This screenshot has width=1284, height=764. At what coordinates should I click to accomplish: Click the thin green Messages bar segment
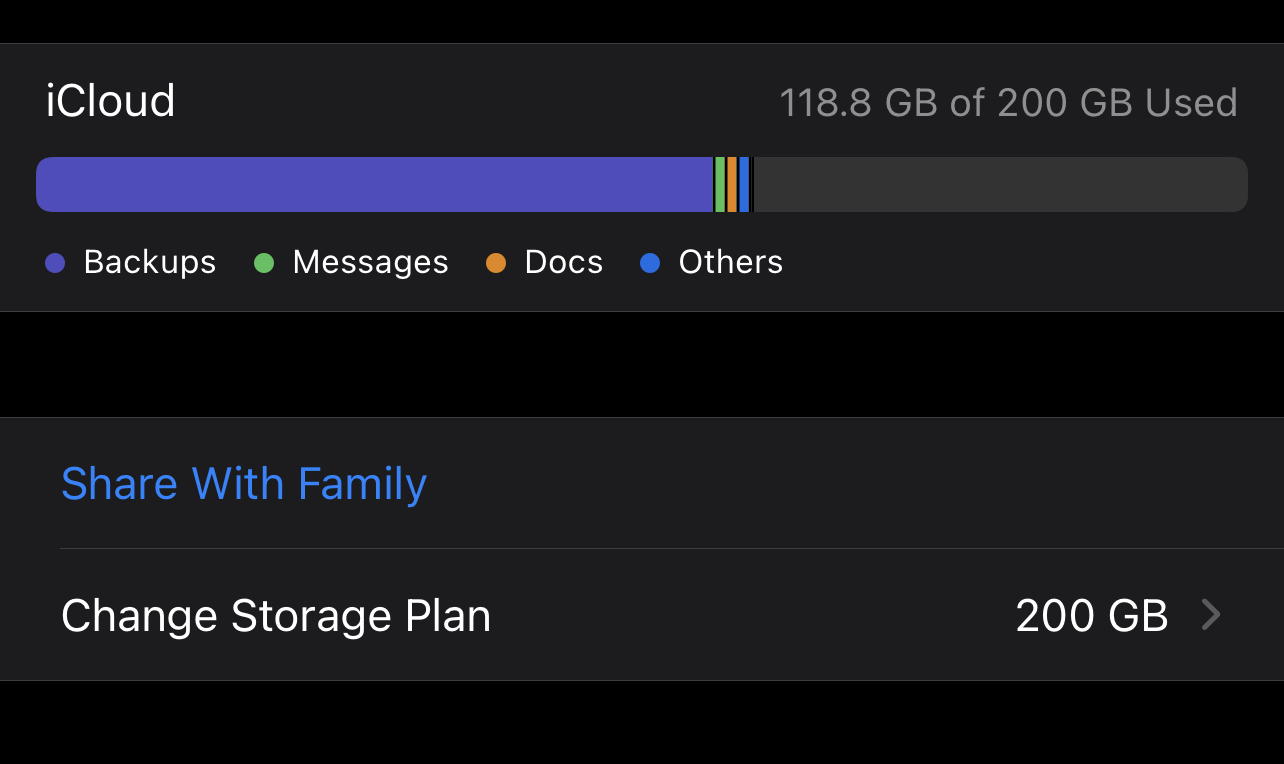tap(720, 185)
